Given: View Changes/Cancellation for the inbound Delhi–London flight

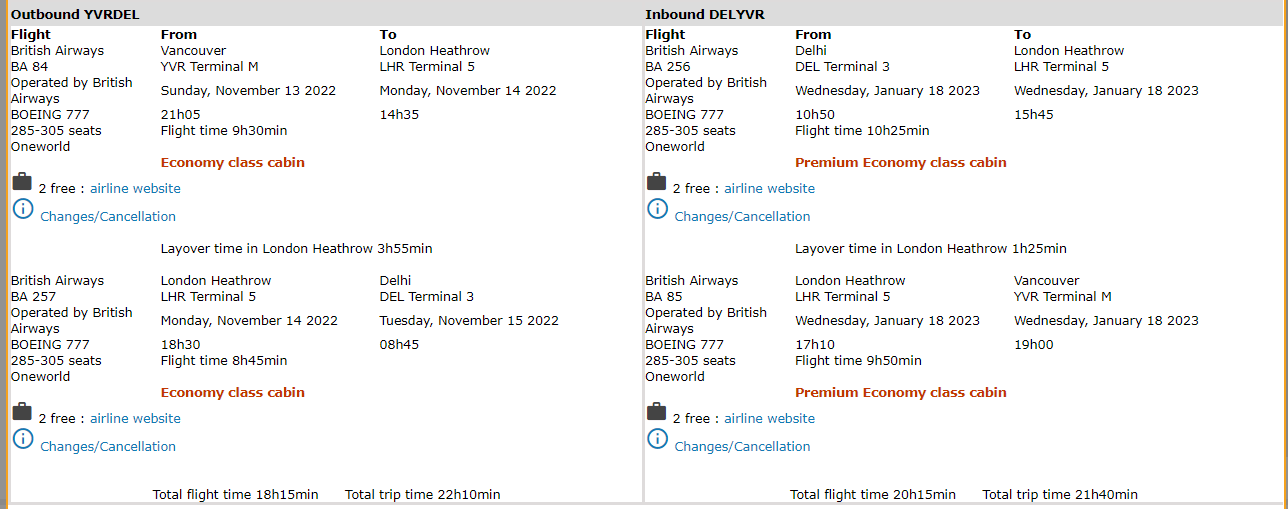Looking at the screenshot, I should point(742,217).
